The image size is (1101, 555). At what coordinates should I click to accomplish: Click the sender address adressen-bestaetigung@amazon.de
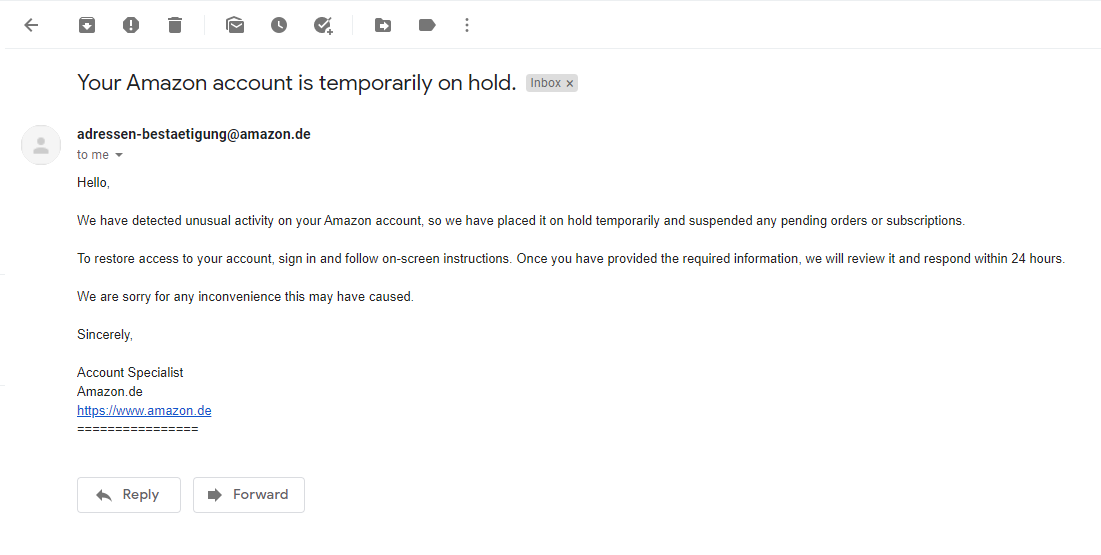[x=194, y=134]
